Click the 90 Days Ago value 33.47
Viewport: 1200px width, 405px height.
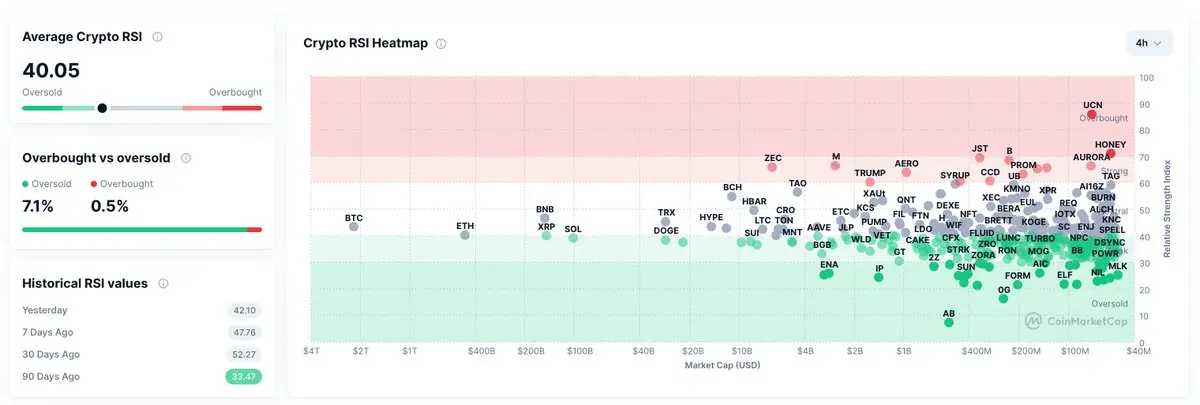click(x=244, y=376)
